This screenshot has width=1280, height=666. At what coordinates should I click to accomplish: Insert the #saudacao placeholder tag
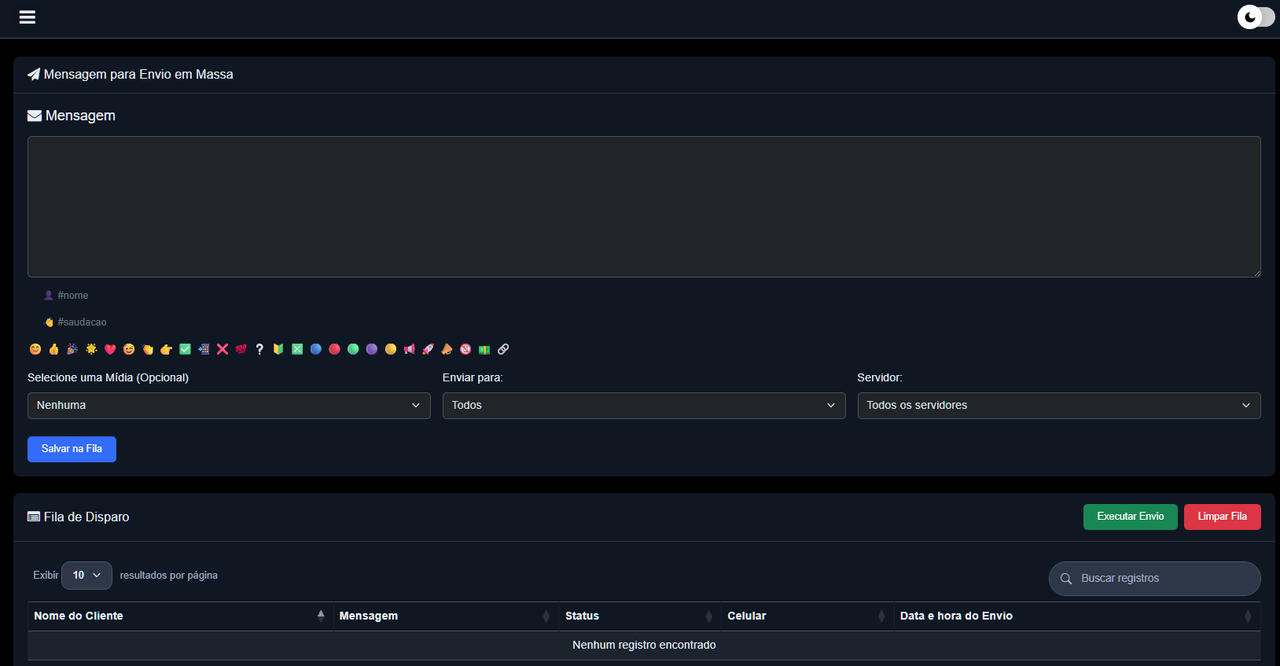[x=75, y=322]
